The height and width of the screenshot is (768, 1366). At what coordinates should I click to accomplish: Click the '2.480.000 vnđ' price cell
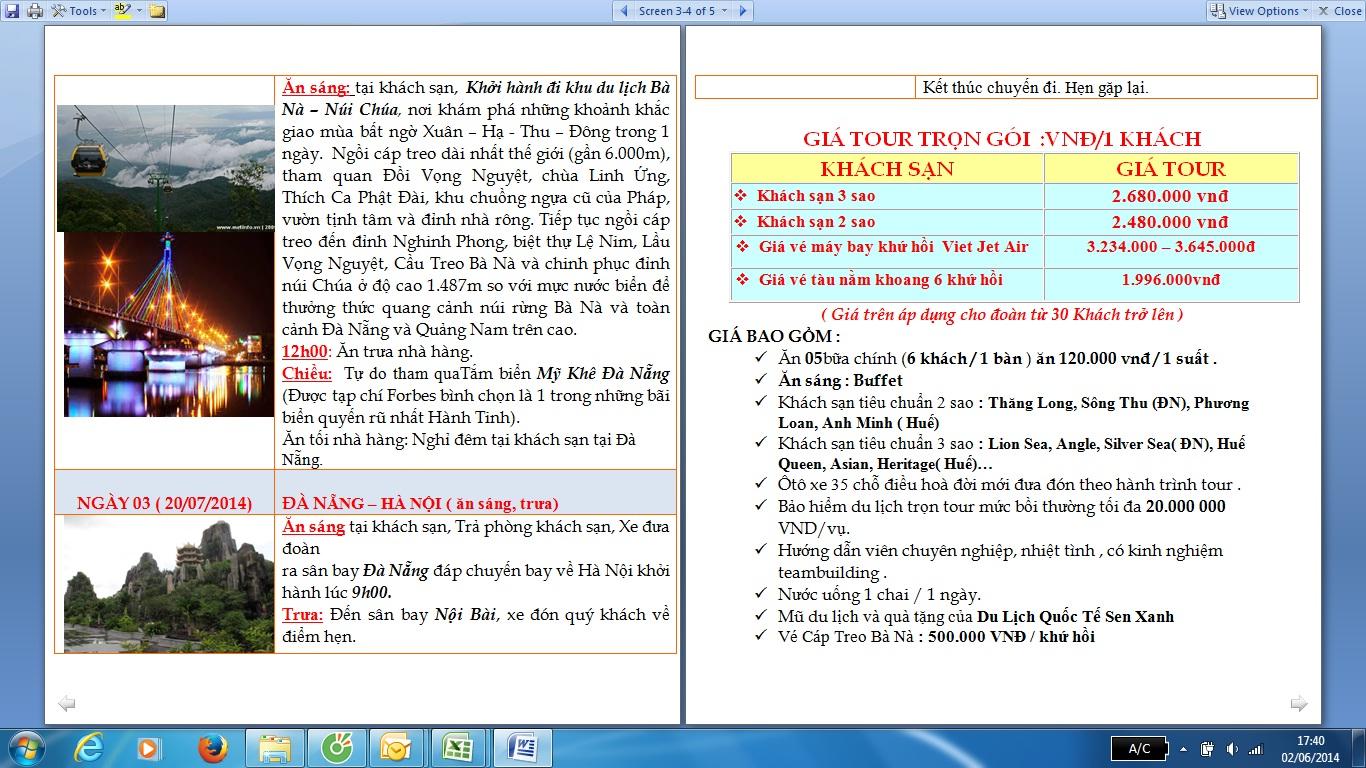point(1171,222)
